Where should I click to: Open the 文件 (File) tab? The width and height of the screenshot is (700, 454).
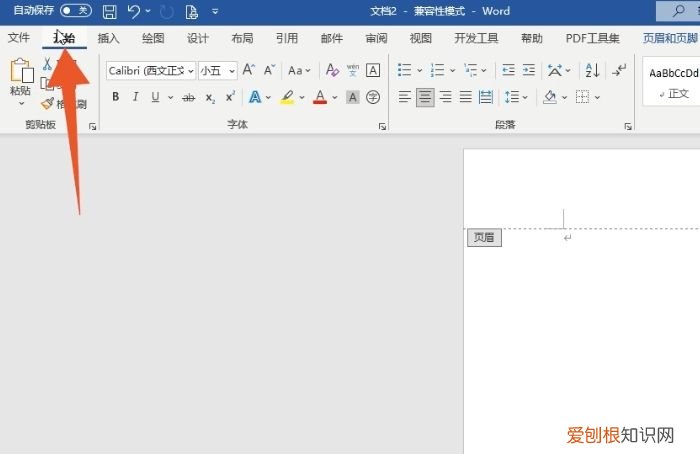[19, 38]
